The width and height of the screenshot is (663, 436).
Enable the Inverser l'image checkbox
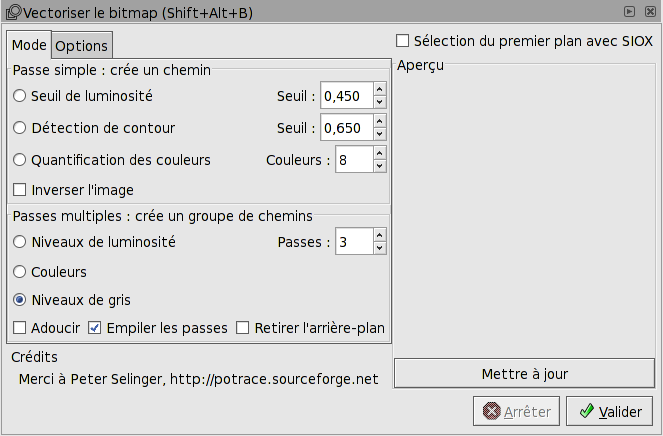coord(20,190)
